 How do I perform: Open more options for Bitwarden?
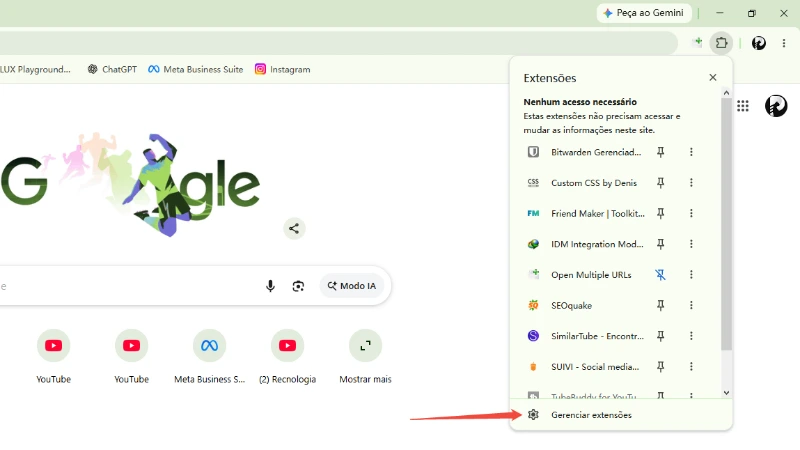pos(691,152)
